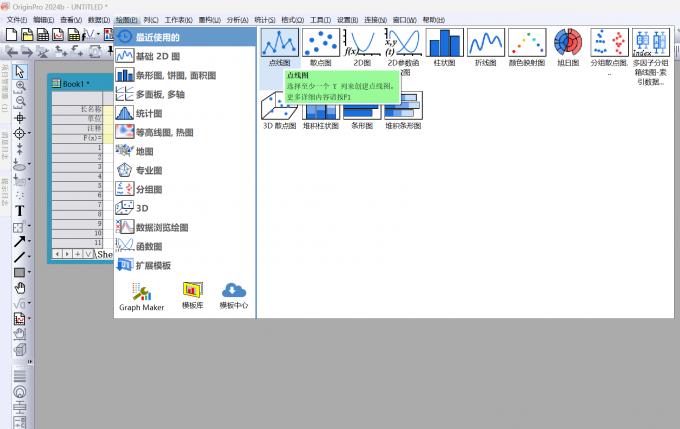Screen dimensions: 680x429
Task: Select the Pointer tool
Action: (x=20, y=72)
